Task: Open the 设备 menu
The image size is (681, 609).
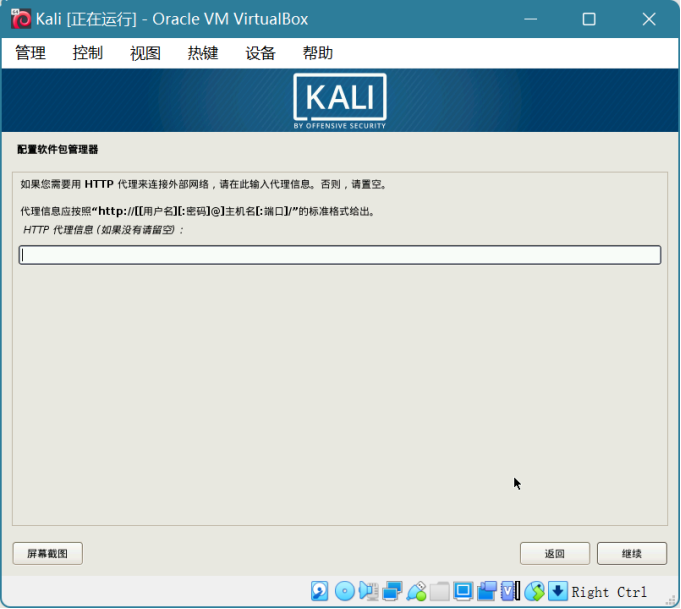Action: tap(260, 53)
